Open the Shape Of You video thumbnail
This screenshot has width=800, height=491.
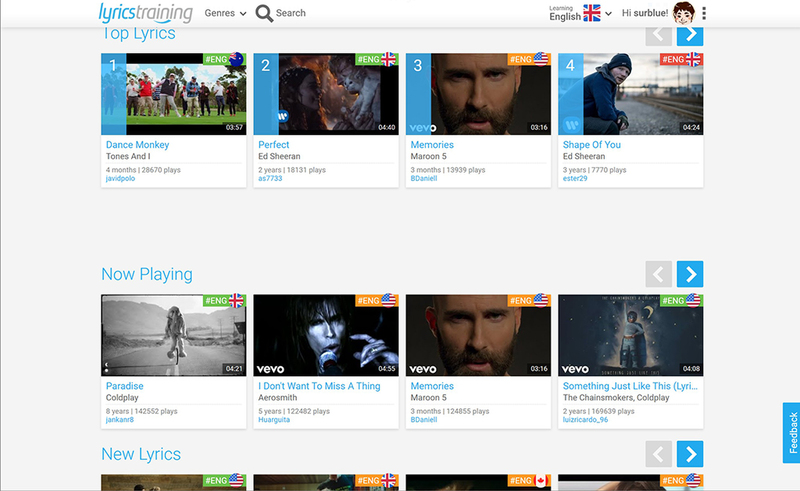[x=631, y=94]
